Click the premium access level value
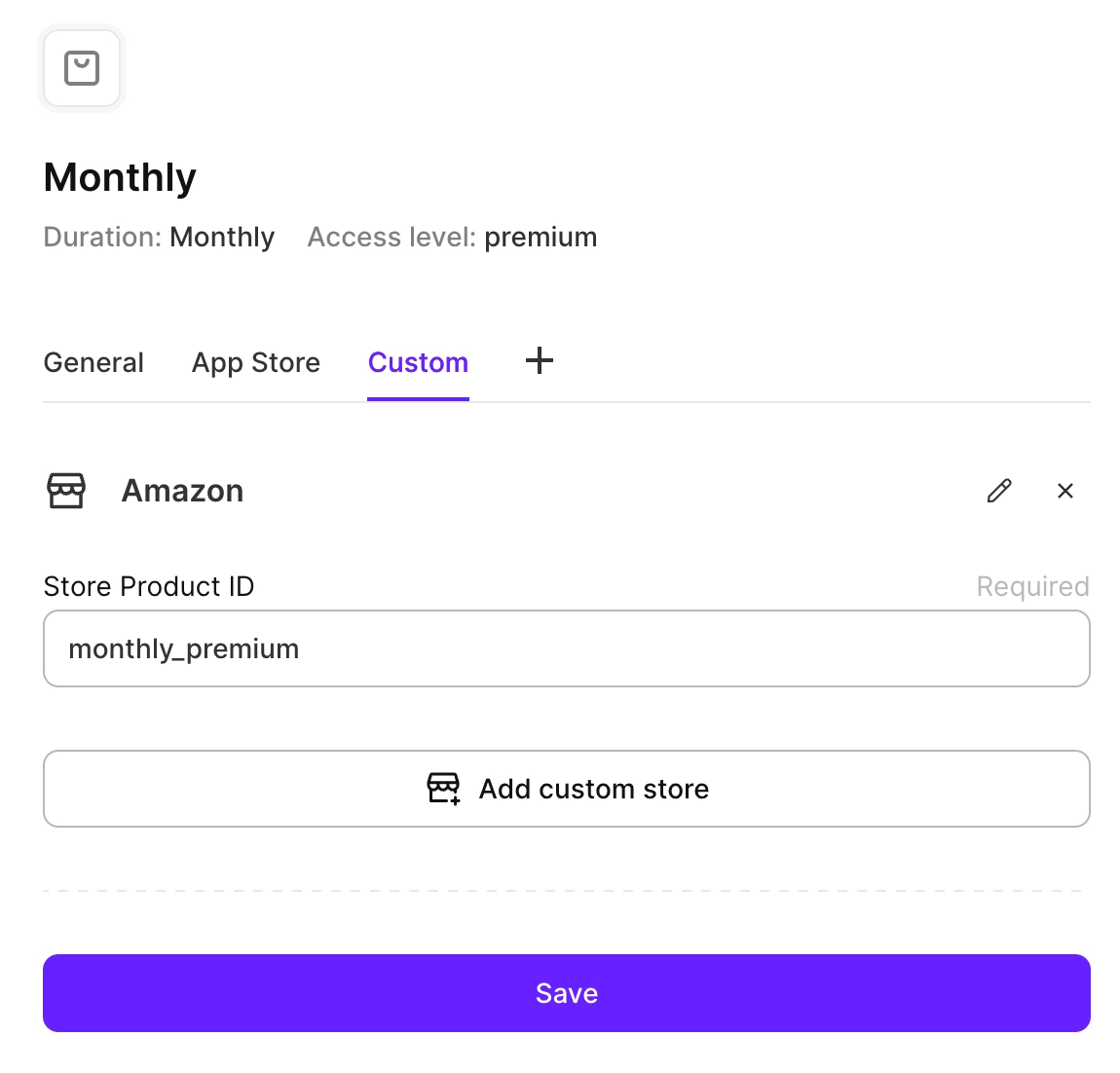The image size is (1120, 1073). click(x=541, y=238)
